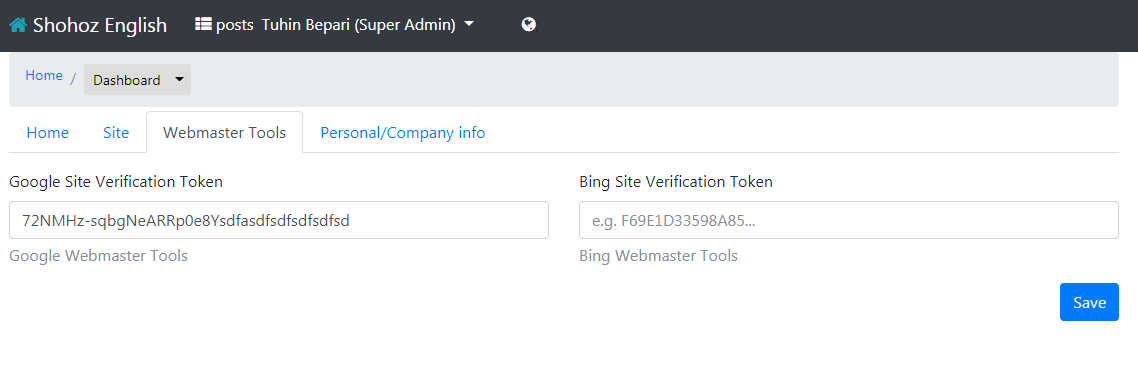Open the Shohoz English brand link
This screenshot has width=1138, height=377.
(x=88, y=25)
